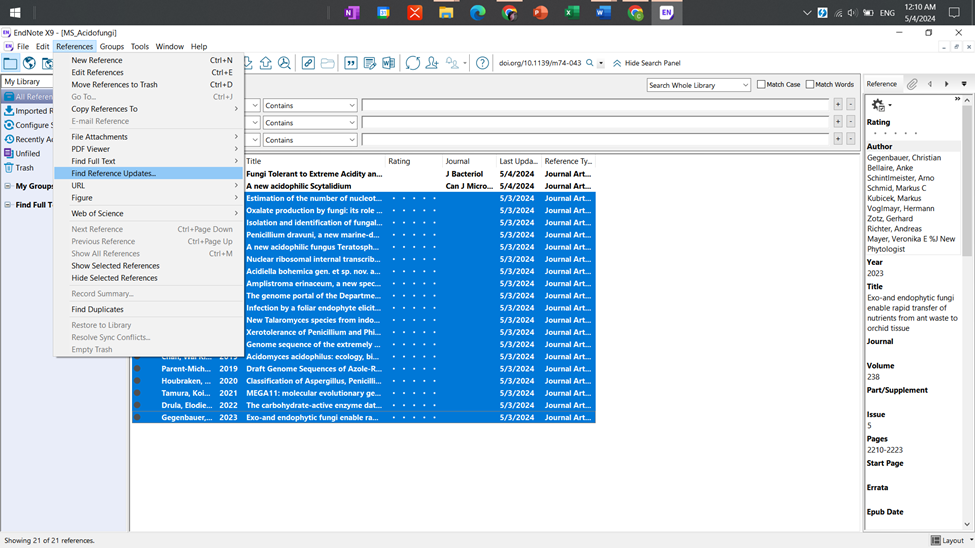The height and width of the screenshot is (548, 975).
Task: Sort by Last Updated column header
Action: (x=519, y=161)
